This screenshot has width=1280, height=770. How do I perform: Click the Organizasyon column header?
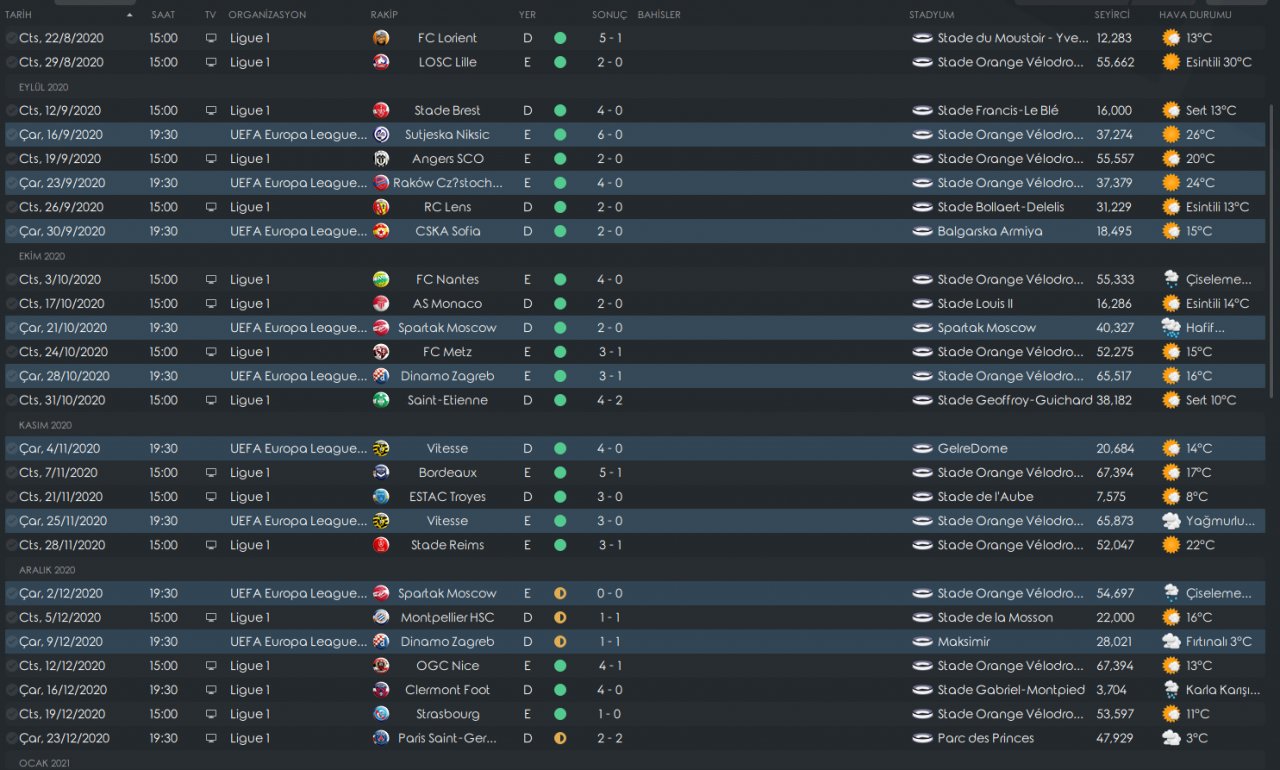click(267, 15)
